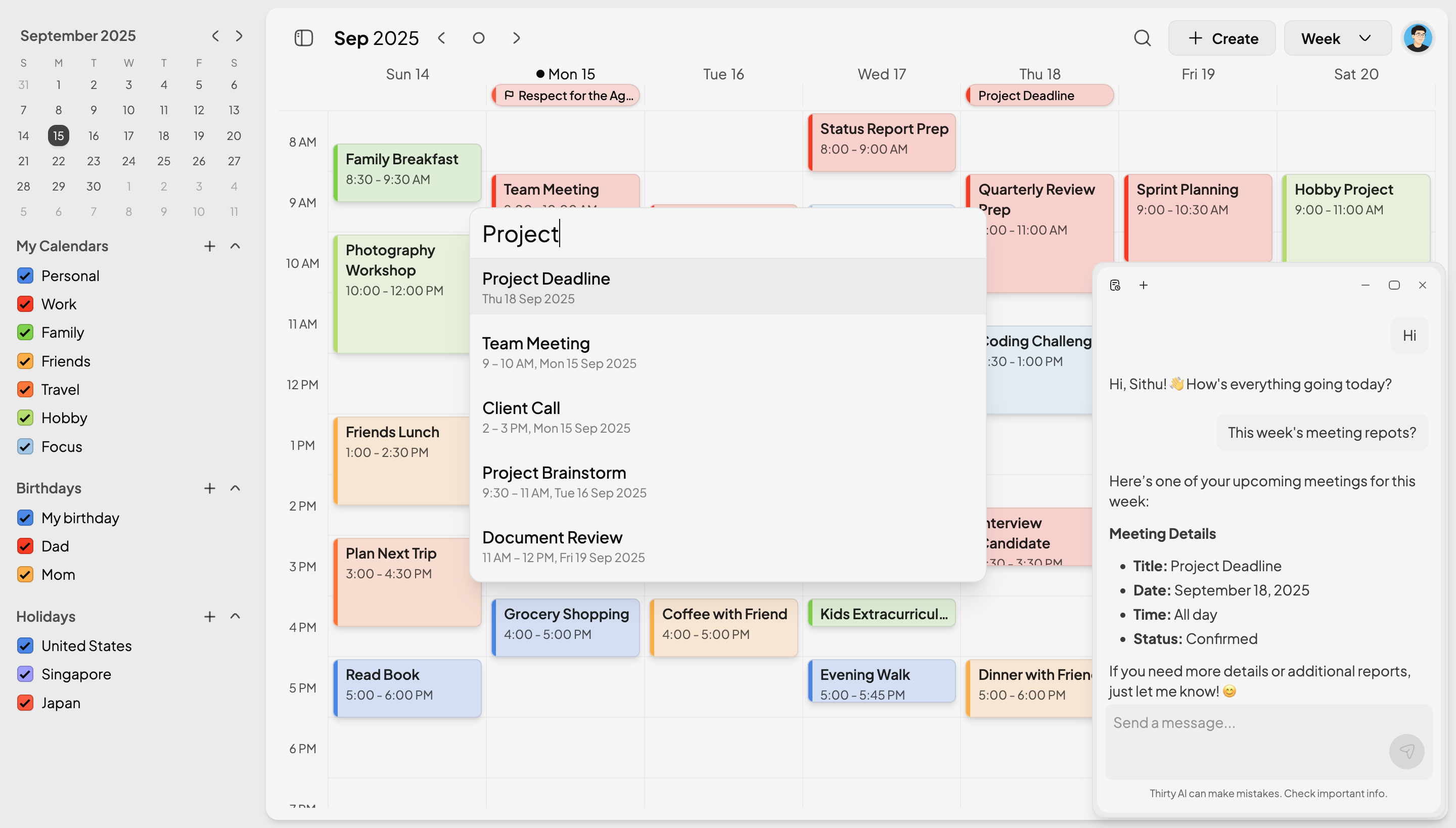Uncheck the Work calendar
Image resolution: width=1456 pixels, height=828 pixels.
(25, 304)
